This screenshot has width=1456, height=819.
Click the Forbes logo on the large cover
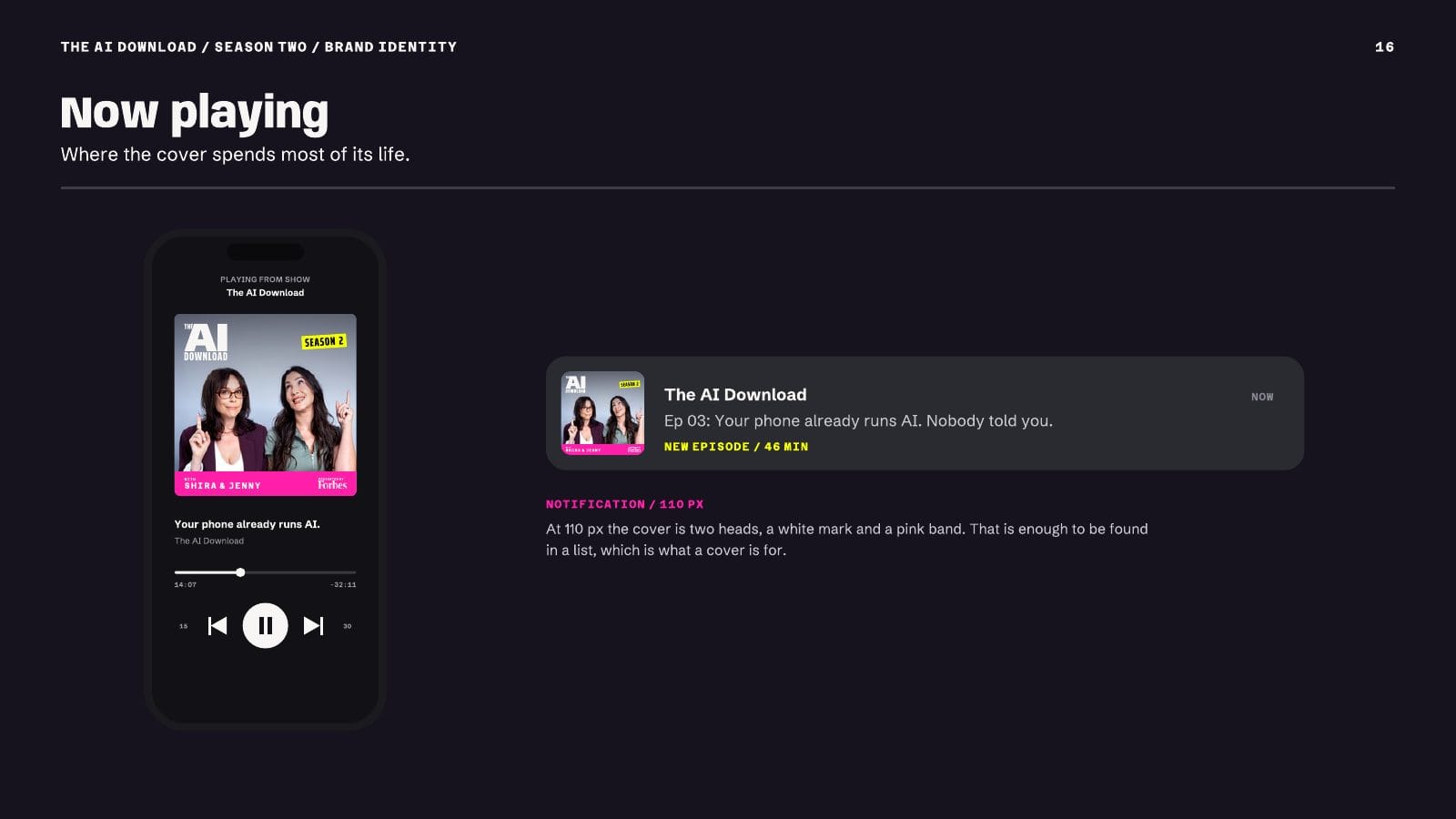[332, 484]
